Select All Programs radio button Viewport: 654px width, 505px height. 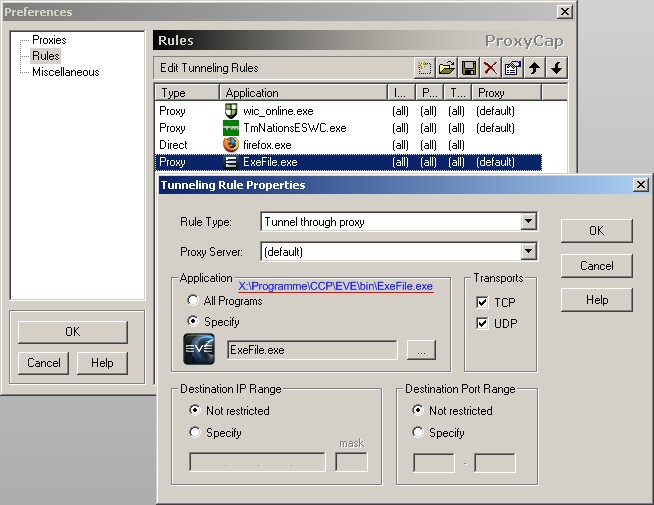coord(193,300)
